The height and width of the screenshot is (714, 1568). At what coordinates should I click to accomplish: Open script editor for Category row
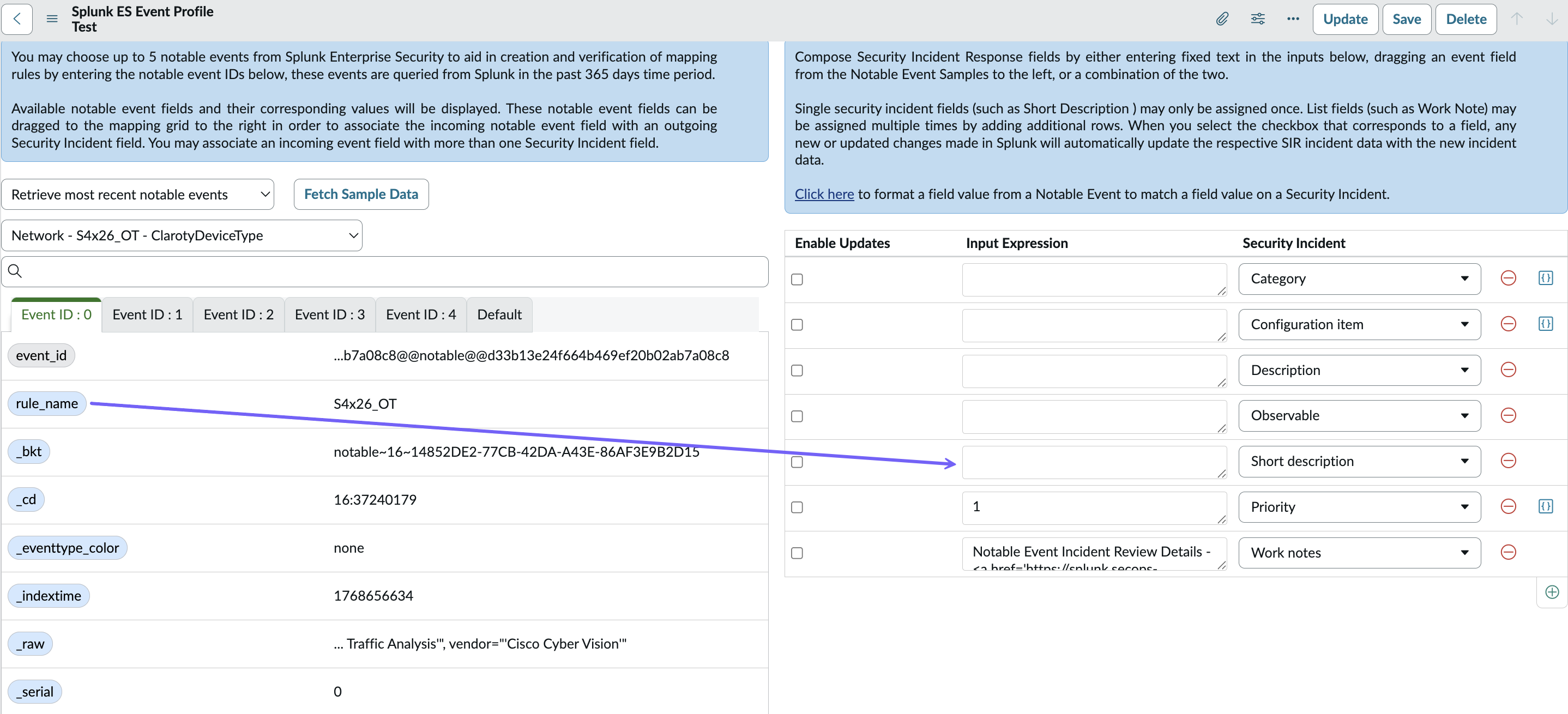tap(1546, 278)
